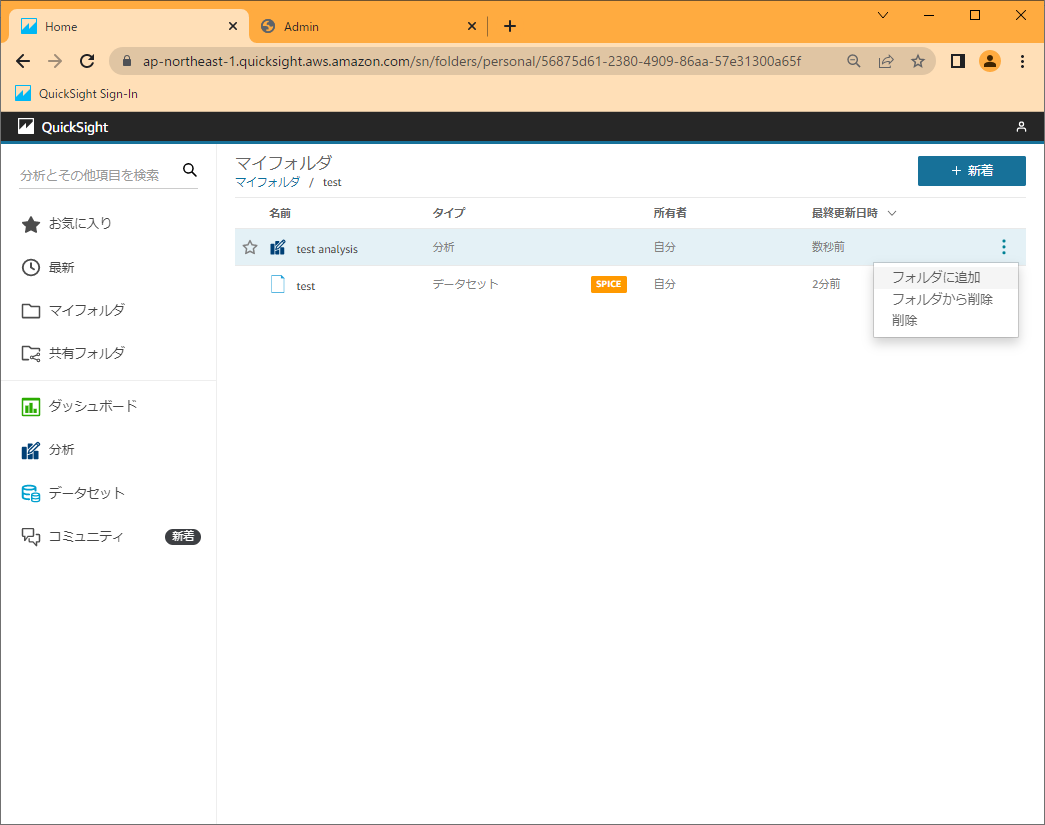1045x825 pixels.
Task: Click the analysis icon beside test analysis
Action: (x=278, y=247)
